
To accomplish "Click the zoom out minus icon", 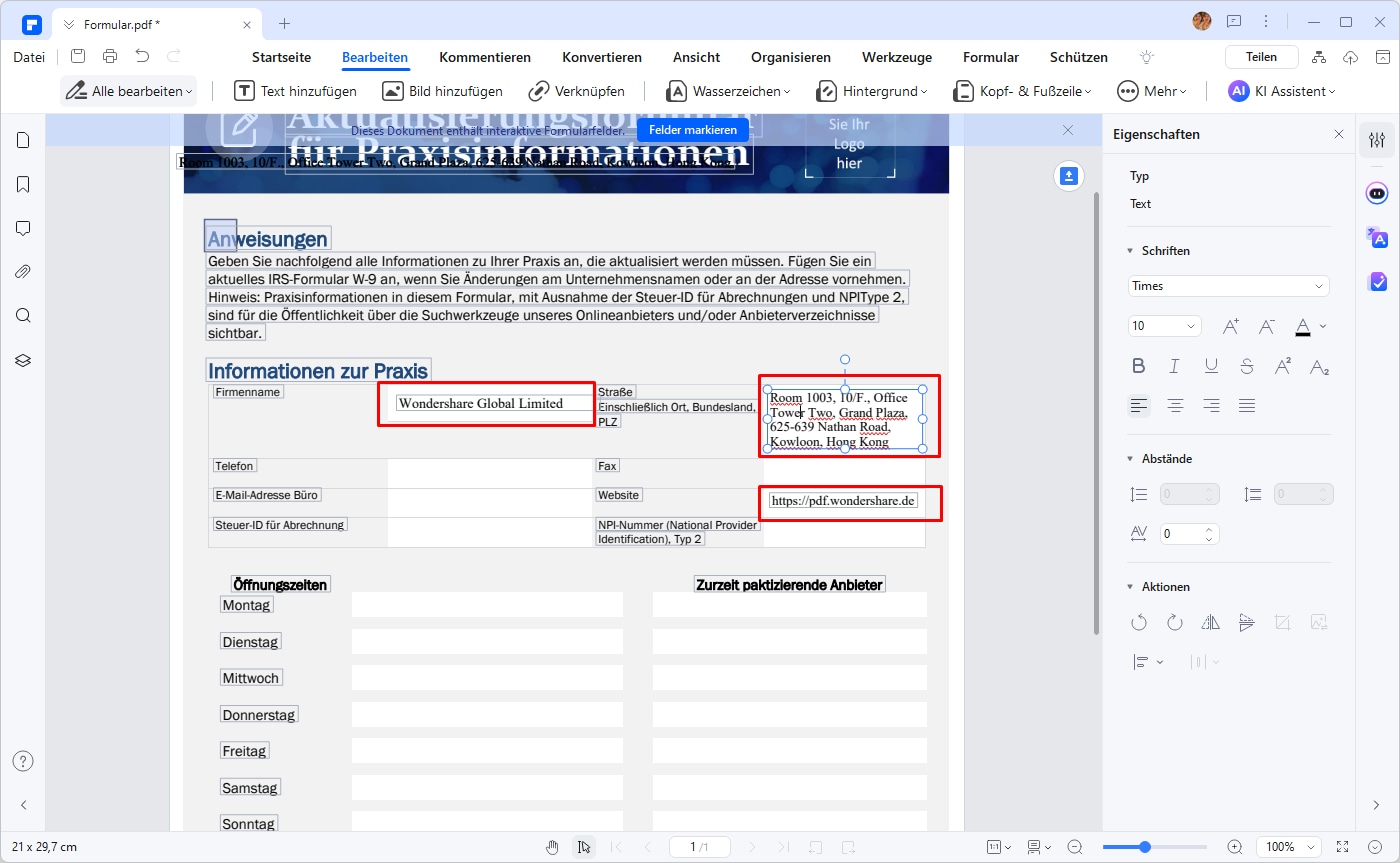I will [x=1075, y=847].
